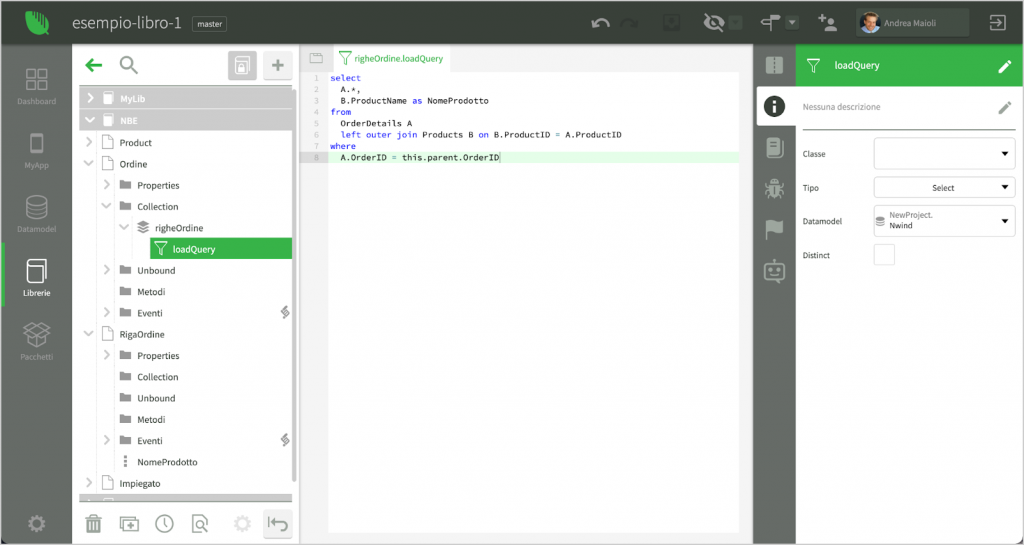This screenshot has width=1024, height=545.
Task: Toggle the crossed-out eye visibility icon
Action: point(713,23)
